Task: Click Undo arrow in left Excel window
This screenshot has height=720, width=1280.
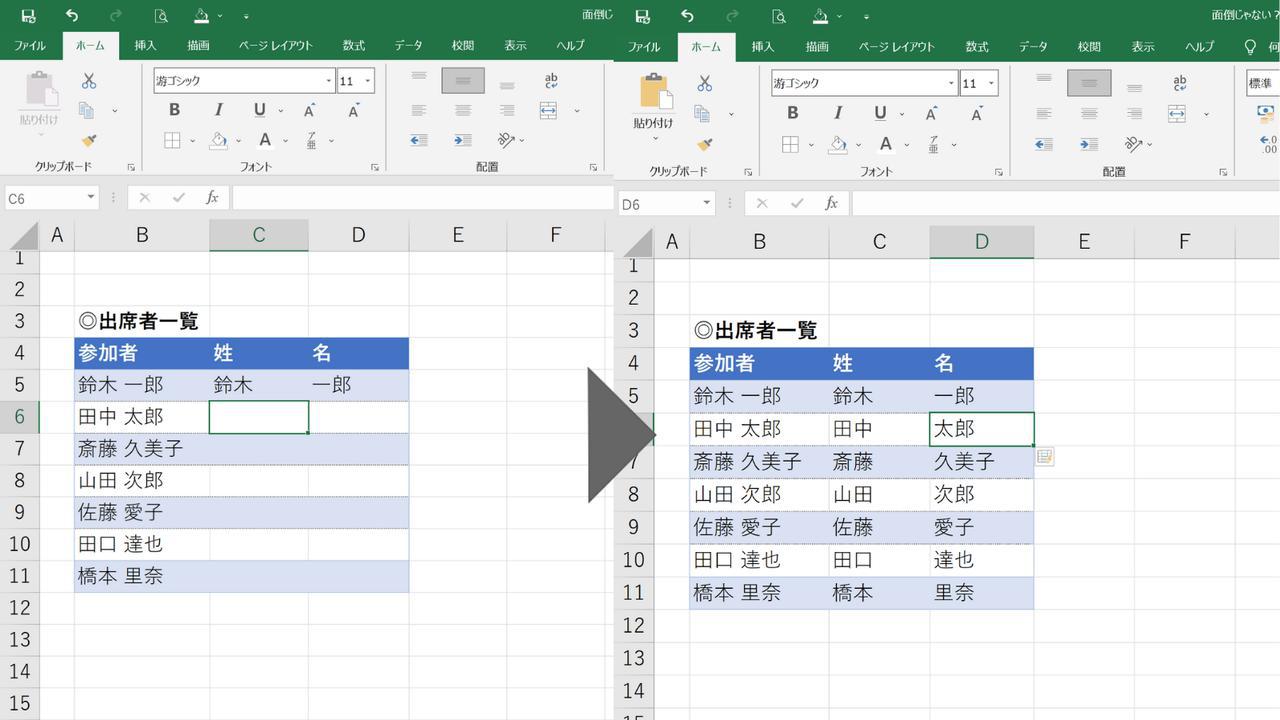Action: pos(72,16)
